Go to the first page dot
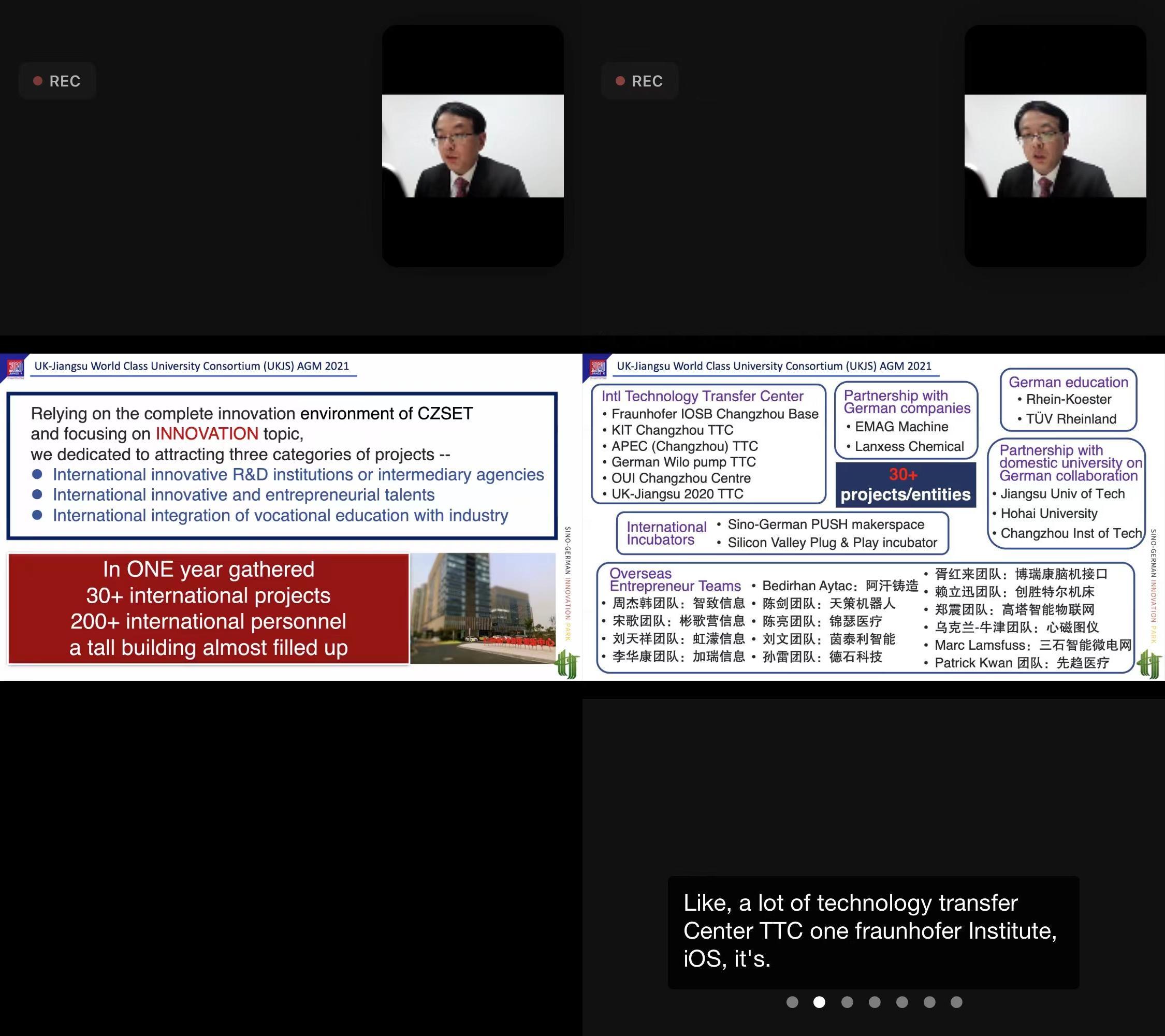Viewport: 1165px width, 1036px height. (792, 1002)
